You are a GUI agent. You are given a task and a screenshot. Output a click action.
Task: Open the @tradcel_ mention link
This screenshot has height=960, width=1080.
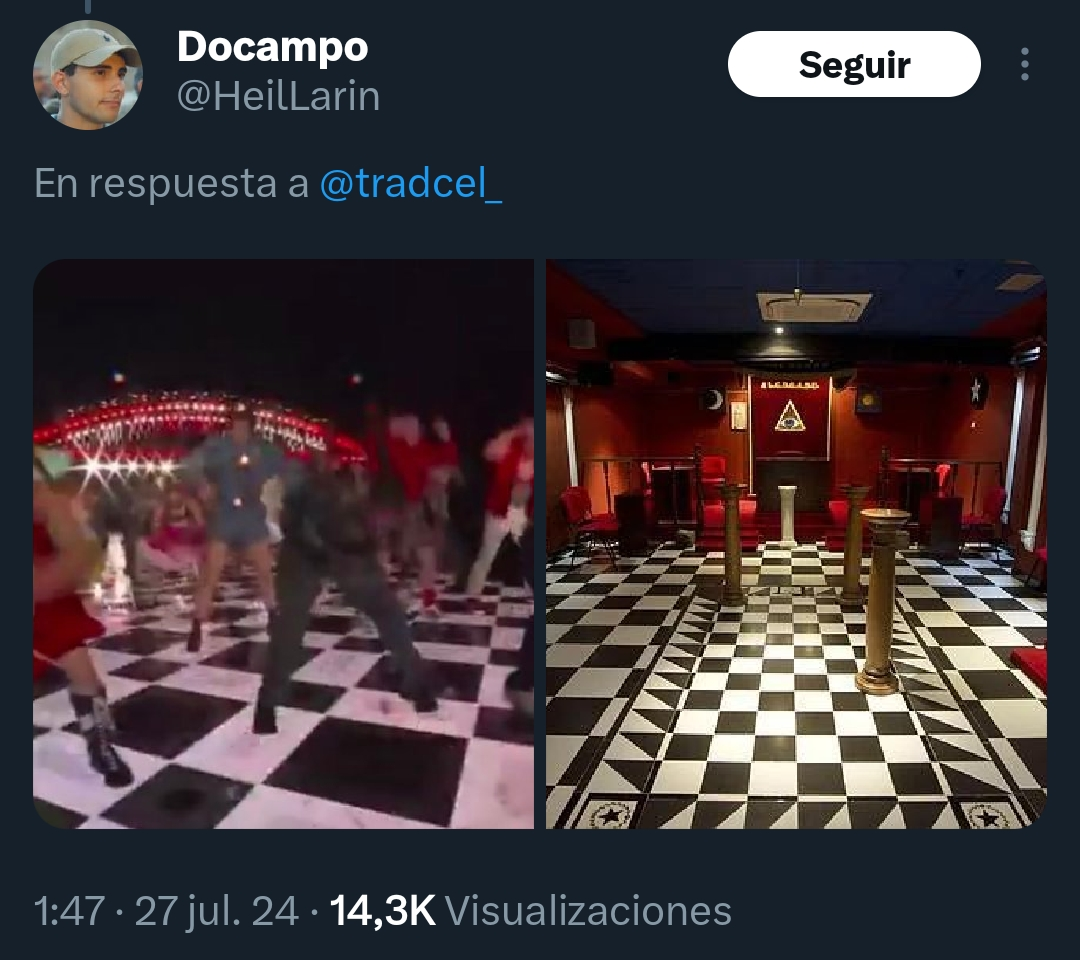[x=411, y=182]
